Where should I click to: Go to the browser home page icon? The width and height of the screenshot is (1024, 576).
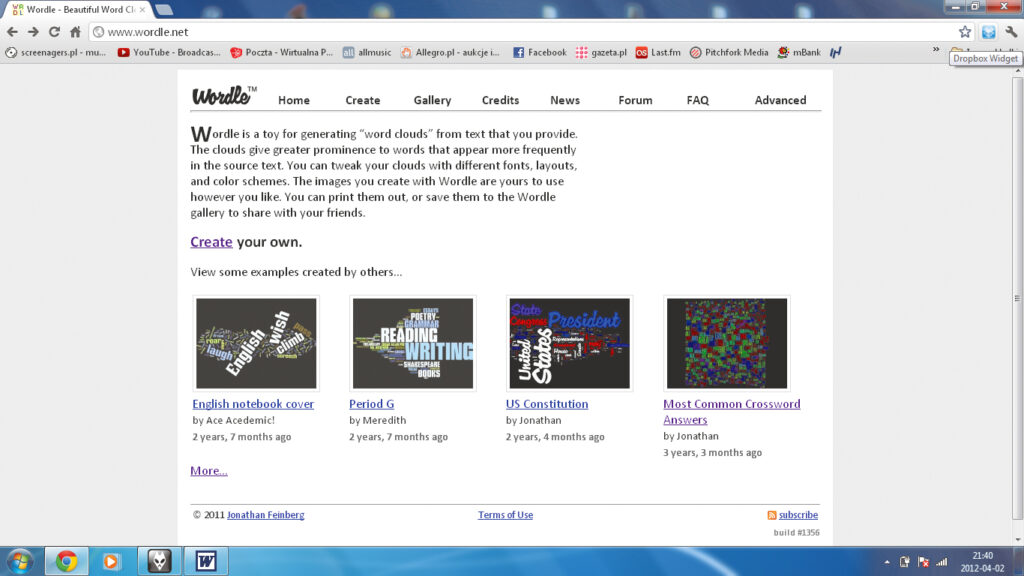pos(75,32)
